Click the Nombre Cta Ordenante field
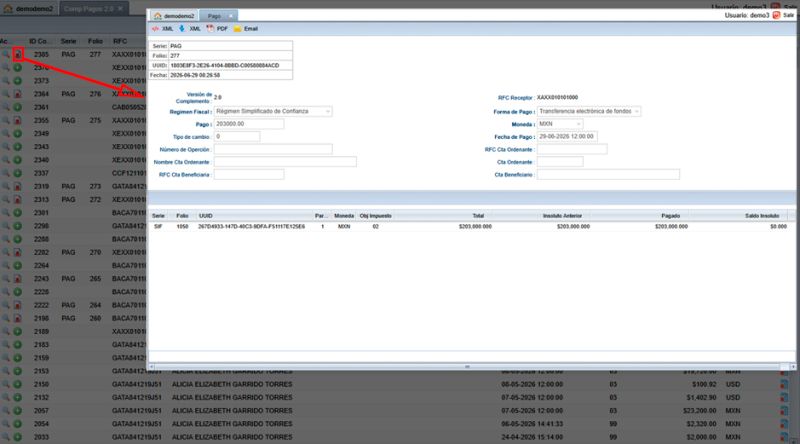Screen dimensions: 800x444 [x=285, y=162]
